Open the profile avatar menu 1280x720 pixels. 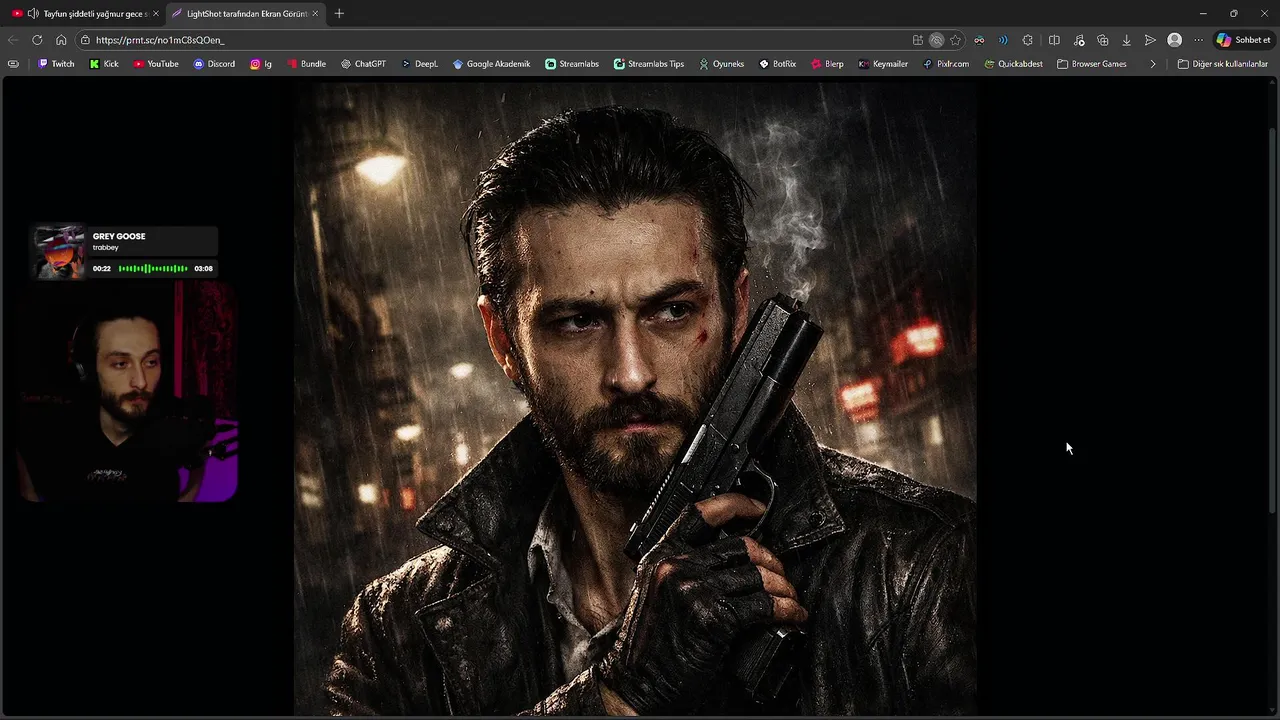click(x=1174, y=40)
